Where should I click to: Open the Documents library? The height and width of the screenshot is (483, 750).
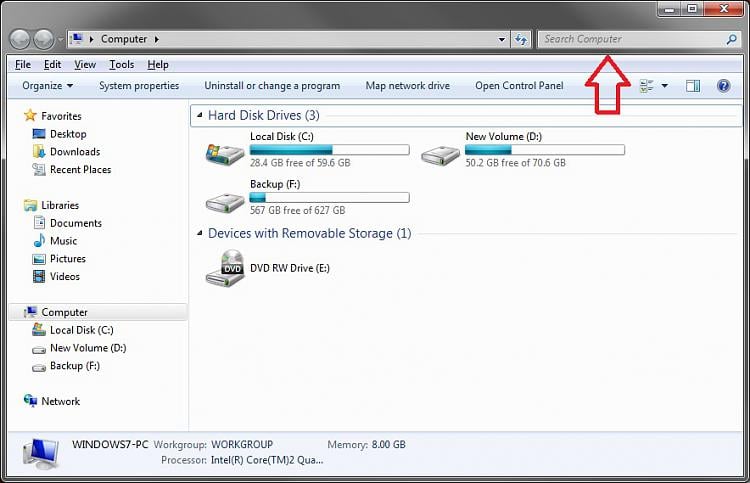click(x=76, y=223)
